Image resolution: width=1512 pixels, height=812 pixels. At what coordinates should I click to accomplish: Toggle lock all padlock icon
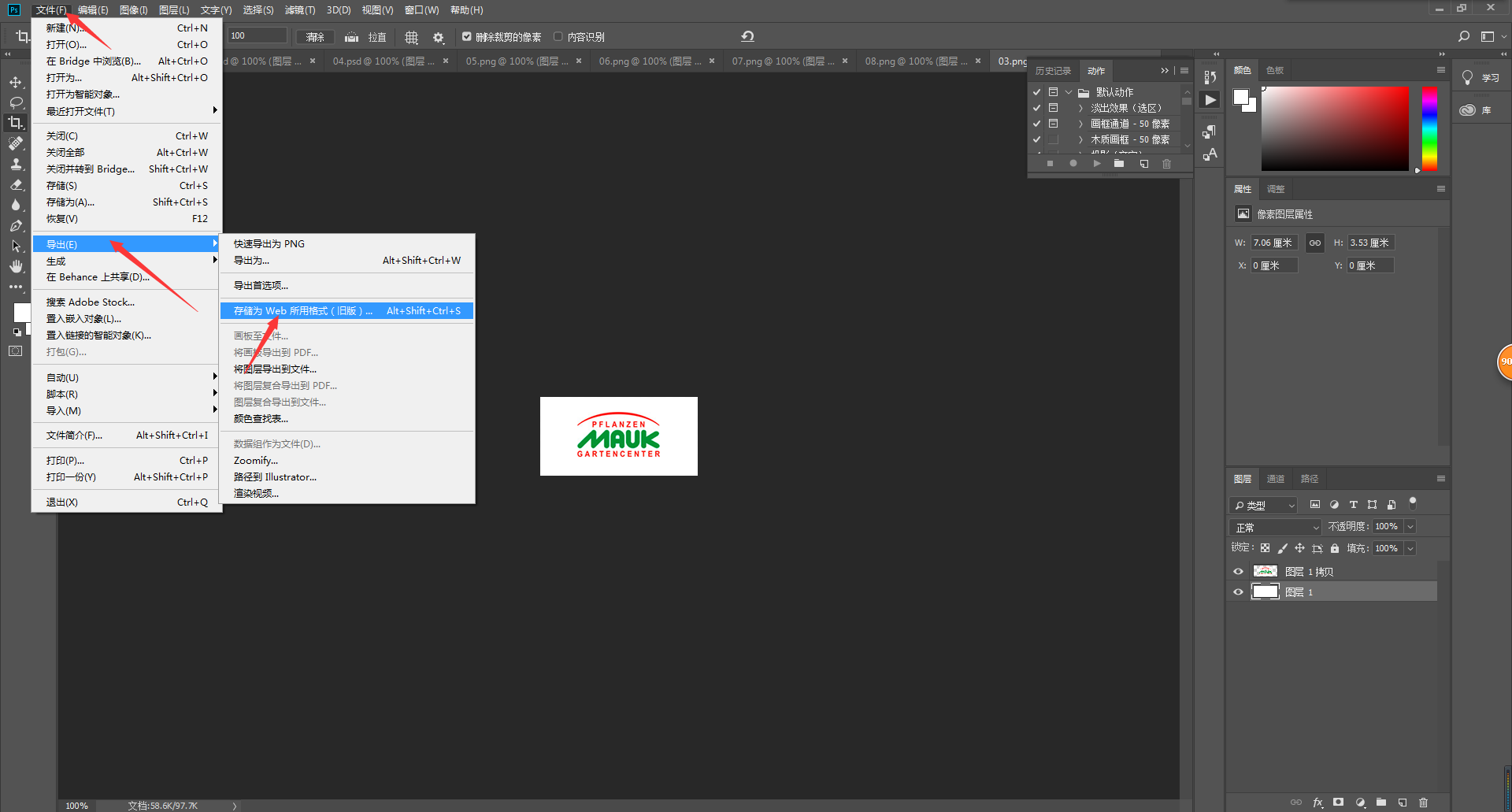[1334, 548]
